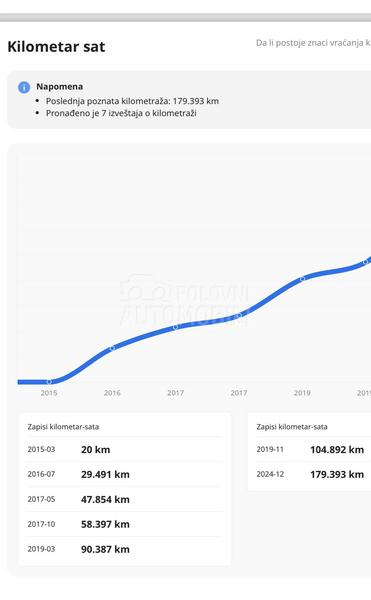Select the 2019 data point on the mileage curve
Screen dimensions: 371x600
pyautogui.click(x=302, y=279)
